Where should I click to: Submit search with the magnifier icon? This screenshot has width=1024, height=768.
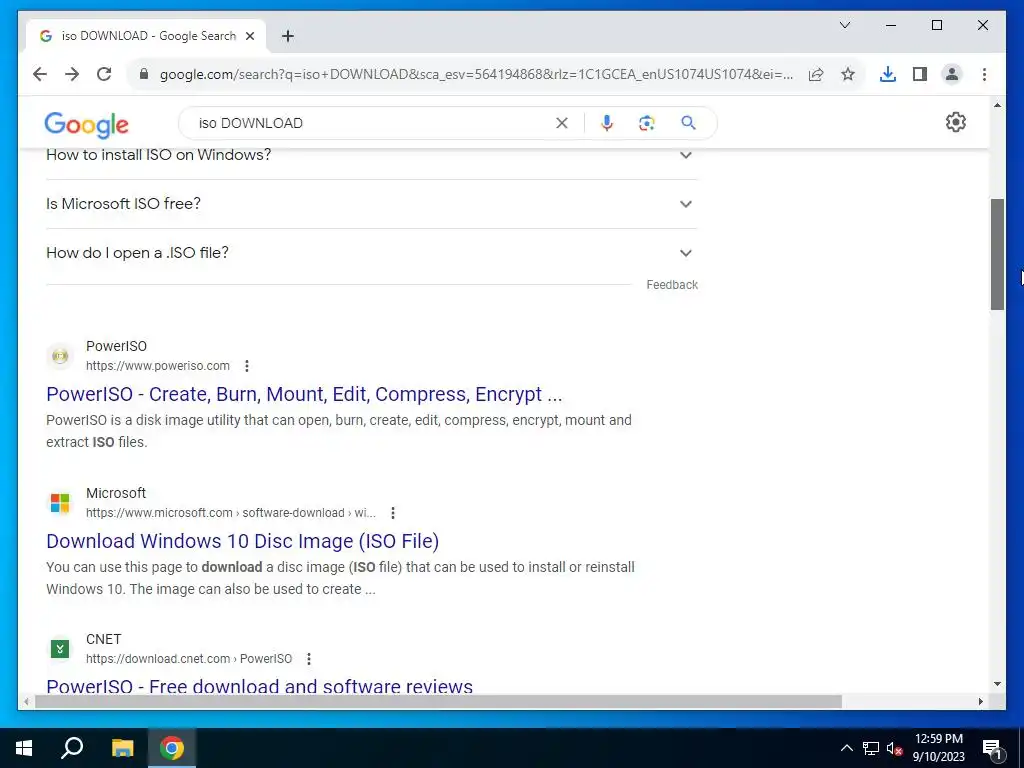click(688, 123)
